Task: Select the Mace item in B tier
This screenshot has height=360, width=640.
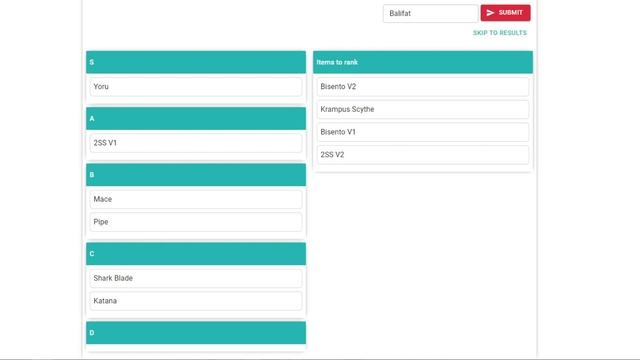Action: 196,199
